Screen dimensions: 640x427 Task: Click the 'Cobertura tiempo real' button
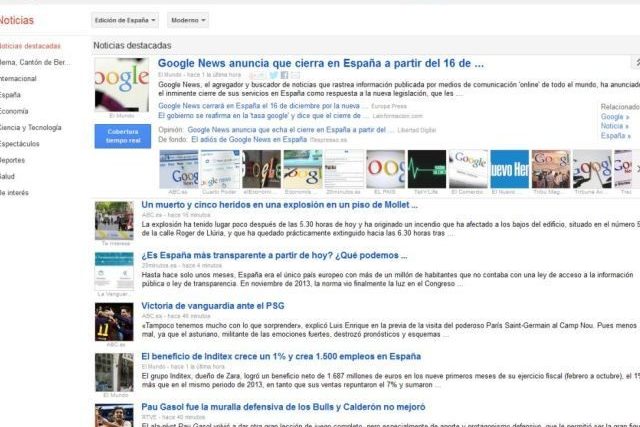point(123,136)
